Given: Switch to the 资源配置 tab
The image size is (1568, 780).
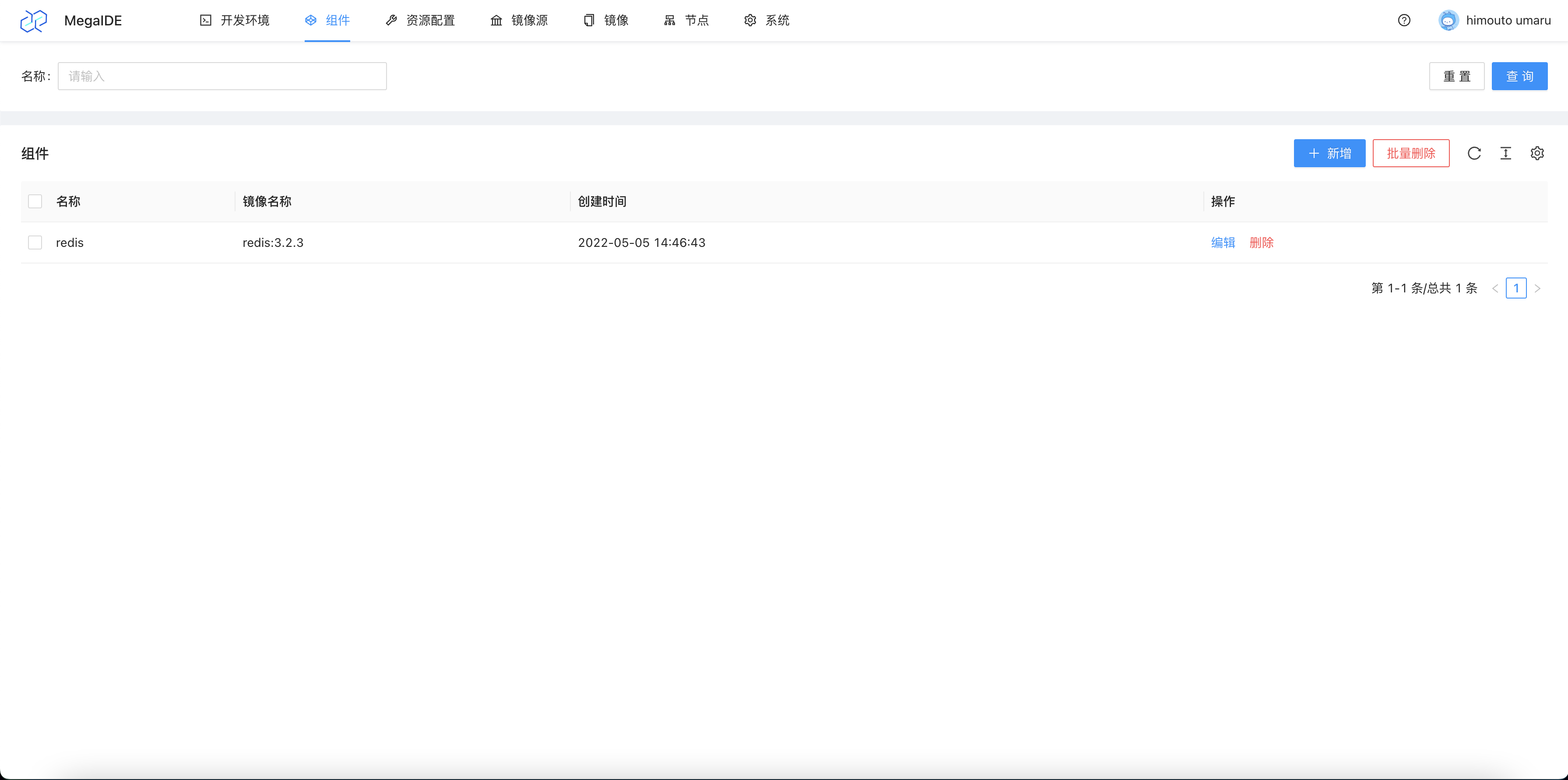Looking at the screenshot, I should 419,20.
